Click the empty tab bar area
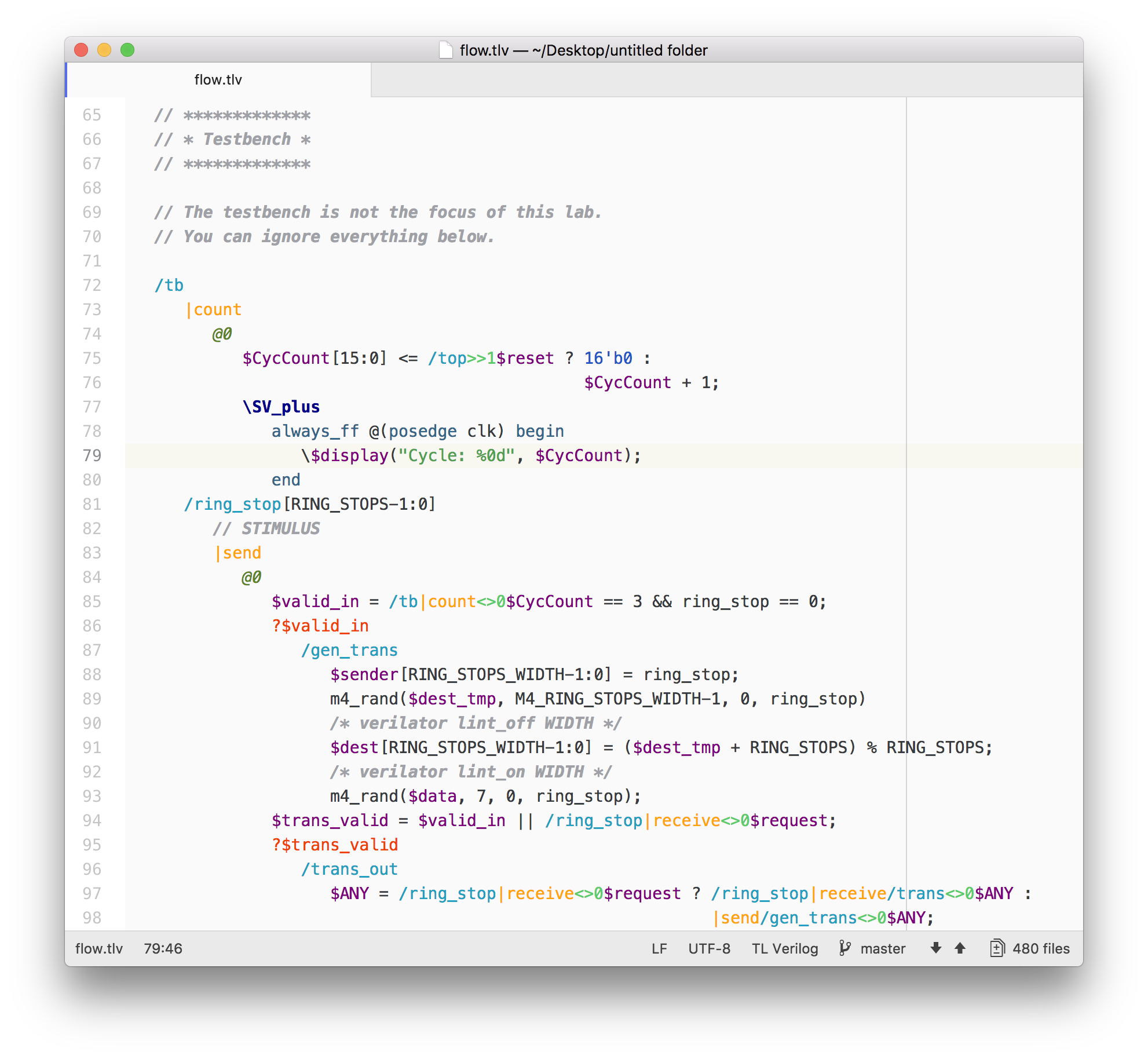The image size is (1148, 1059). pos(724,80)
